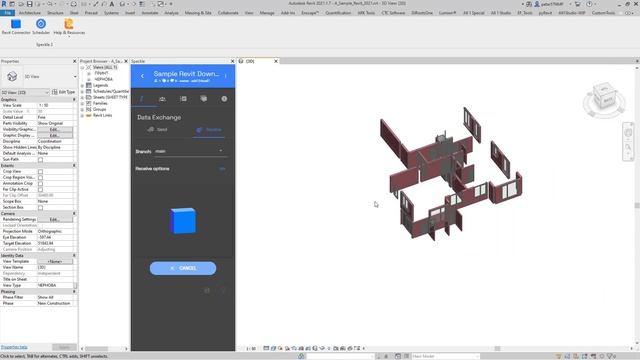Viewport: 640px width, 360px height.
Task: Open the 3D View {3D} instance filter dropdown
Action: tap(25, 92)
